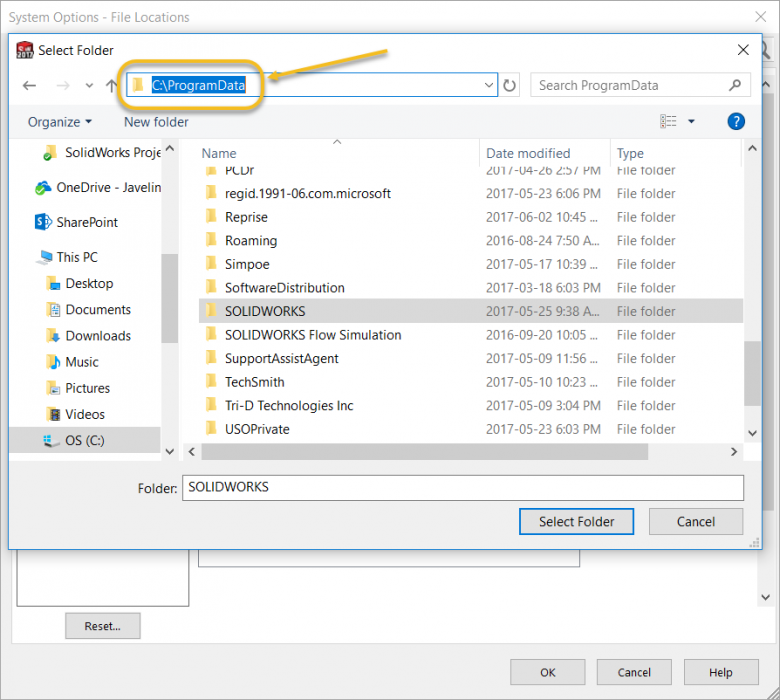Viewport: 780px width, 700px height.
Task: Open Pictures in the navigation pane
Action: click(78, 388)
